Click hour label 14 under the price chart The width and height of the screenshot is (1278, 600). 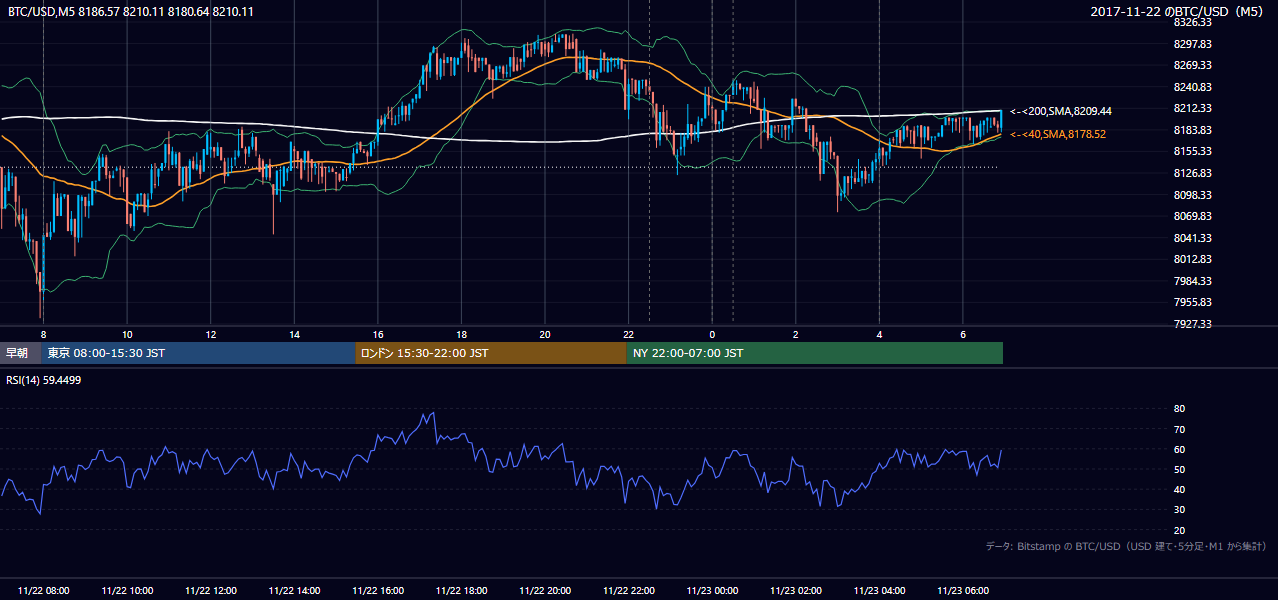294,334
